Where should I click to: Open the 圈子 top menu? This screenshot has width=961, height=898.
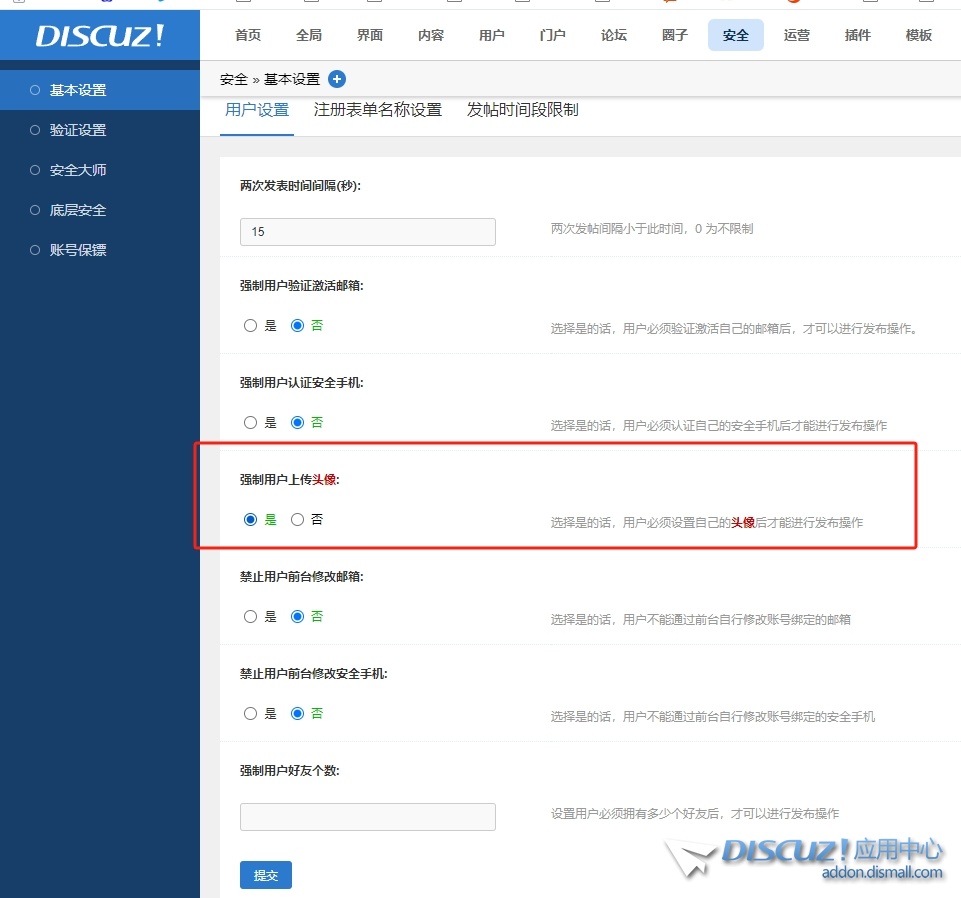point(675,35)
